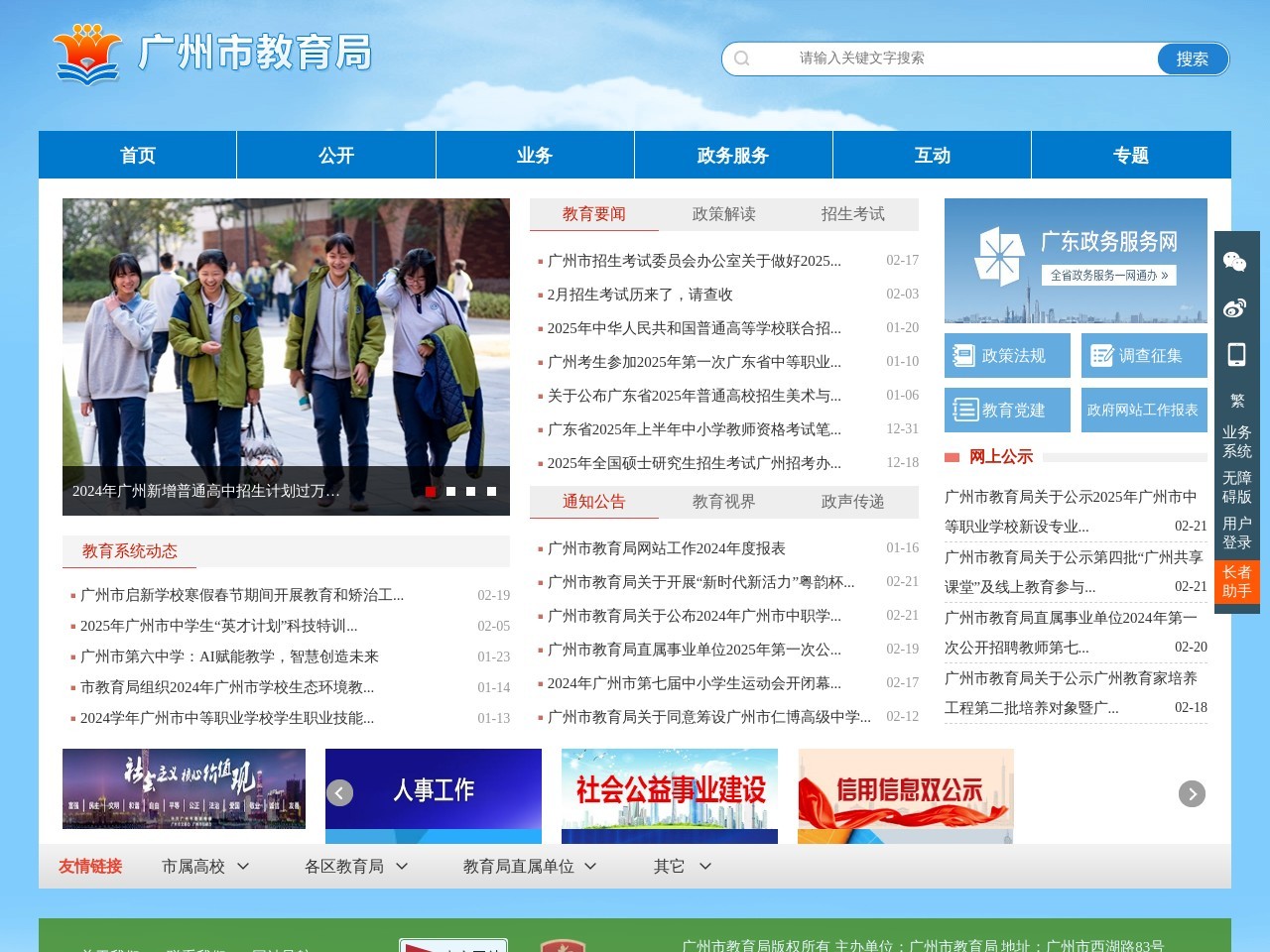Viewport: 1270px width, 952px height.
Task: Open 社会主义核心价值观 banner
Action: point(184,788)
